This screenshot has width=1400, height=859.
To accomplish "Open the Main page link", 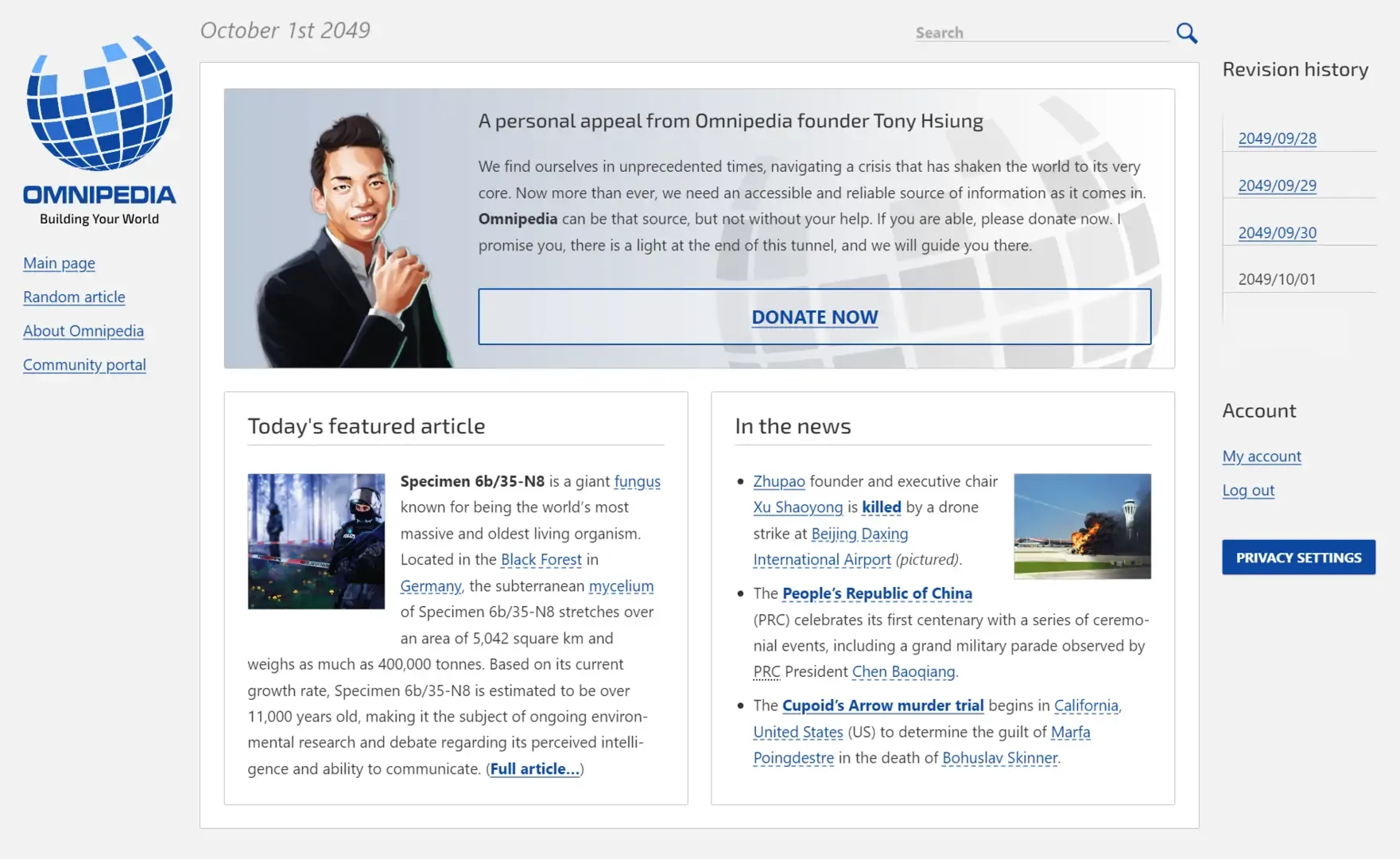I will [x=59, y=263].
